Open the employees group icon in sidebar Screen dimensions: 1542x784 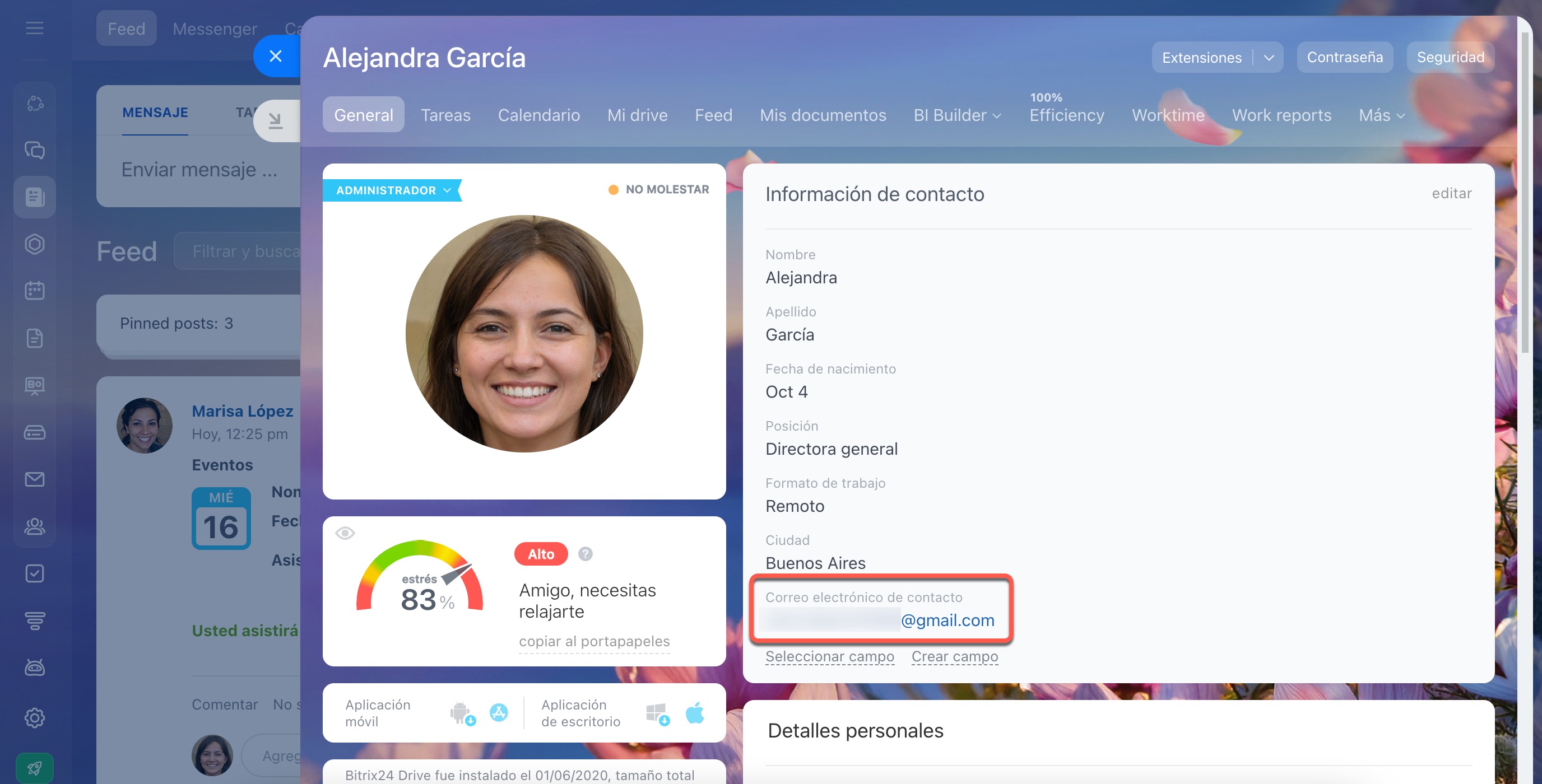coord(35,526)
